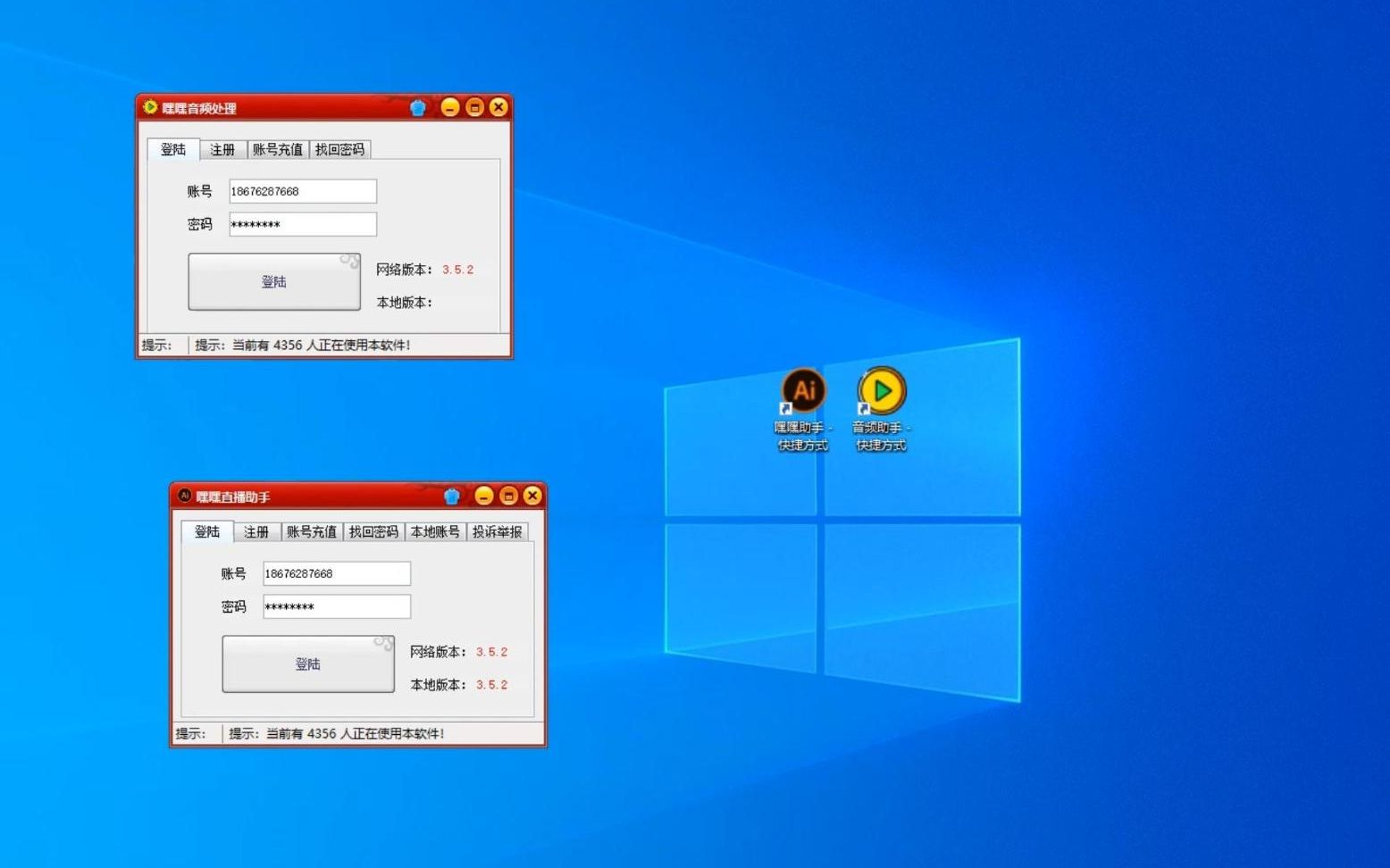Focus the 密码 field in 嘿嘿直播助手

(x=337, y=606)
